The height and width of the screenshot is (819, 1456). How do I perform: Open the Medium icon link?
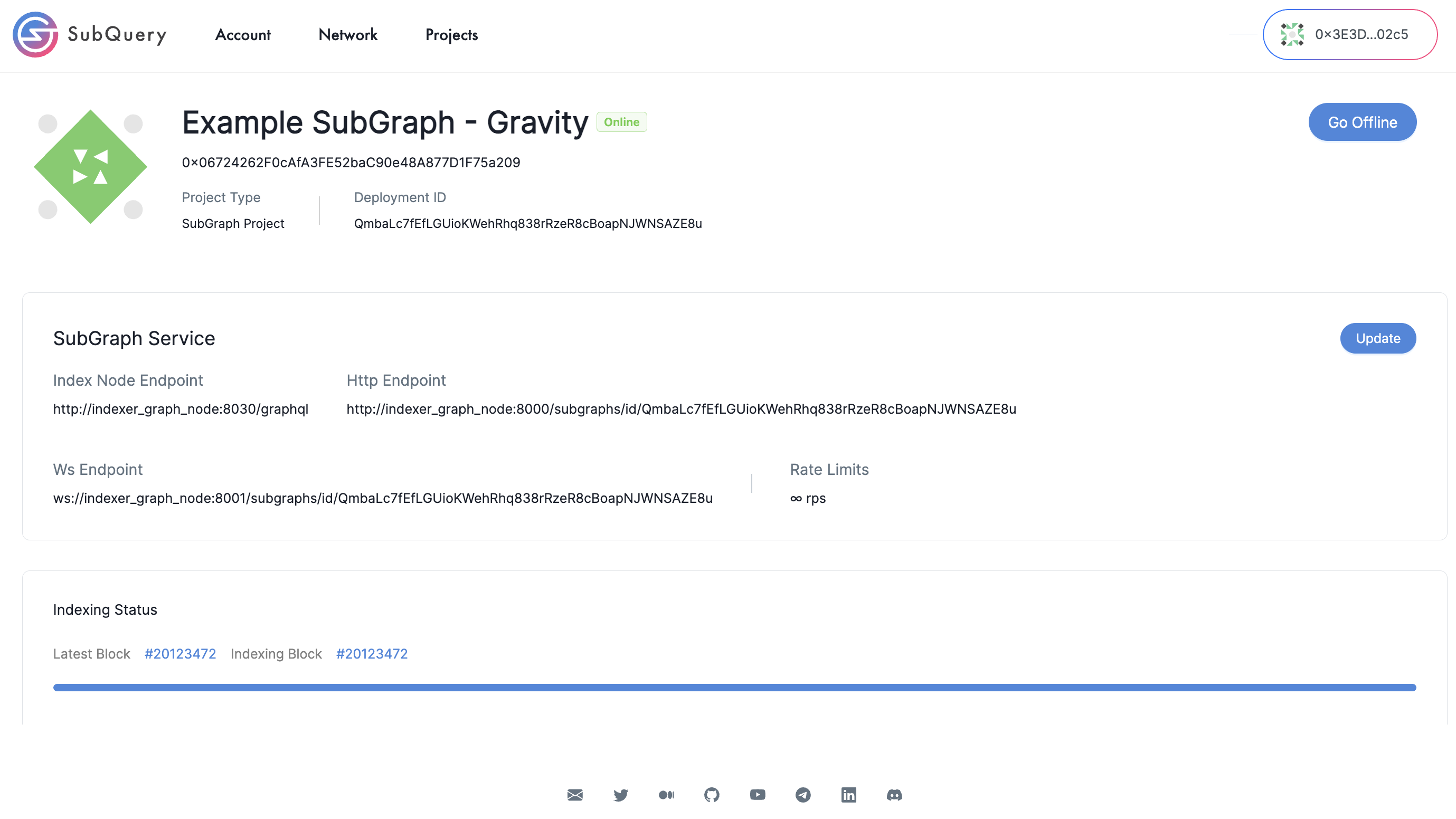[x=666, y=795]
